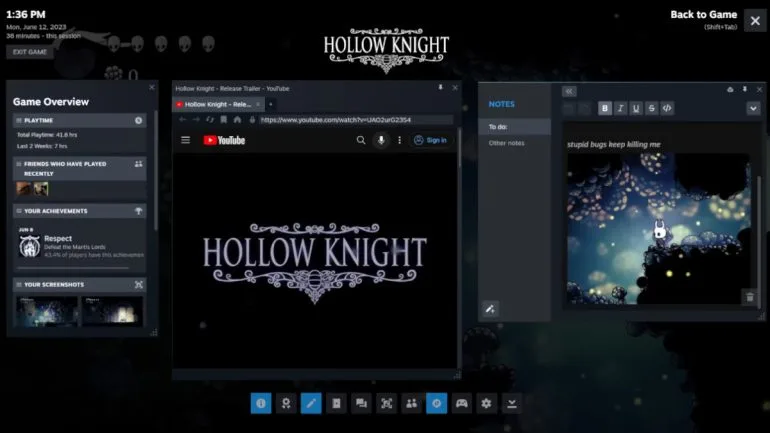The width and height of the screenshot is (770, 433).
Task: Open the YouTube hamburger menu
Action: (186, 140)
